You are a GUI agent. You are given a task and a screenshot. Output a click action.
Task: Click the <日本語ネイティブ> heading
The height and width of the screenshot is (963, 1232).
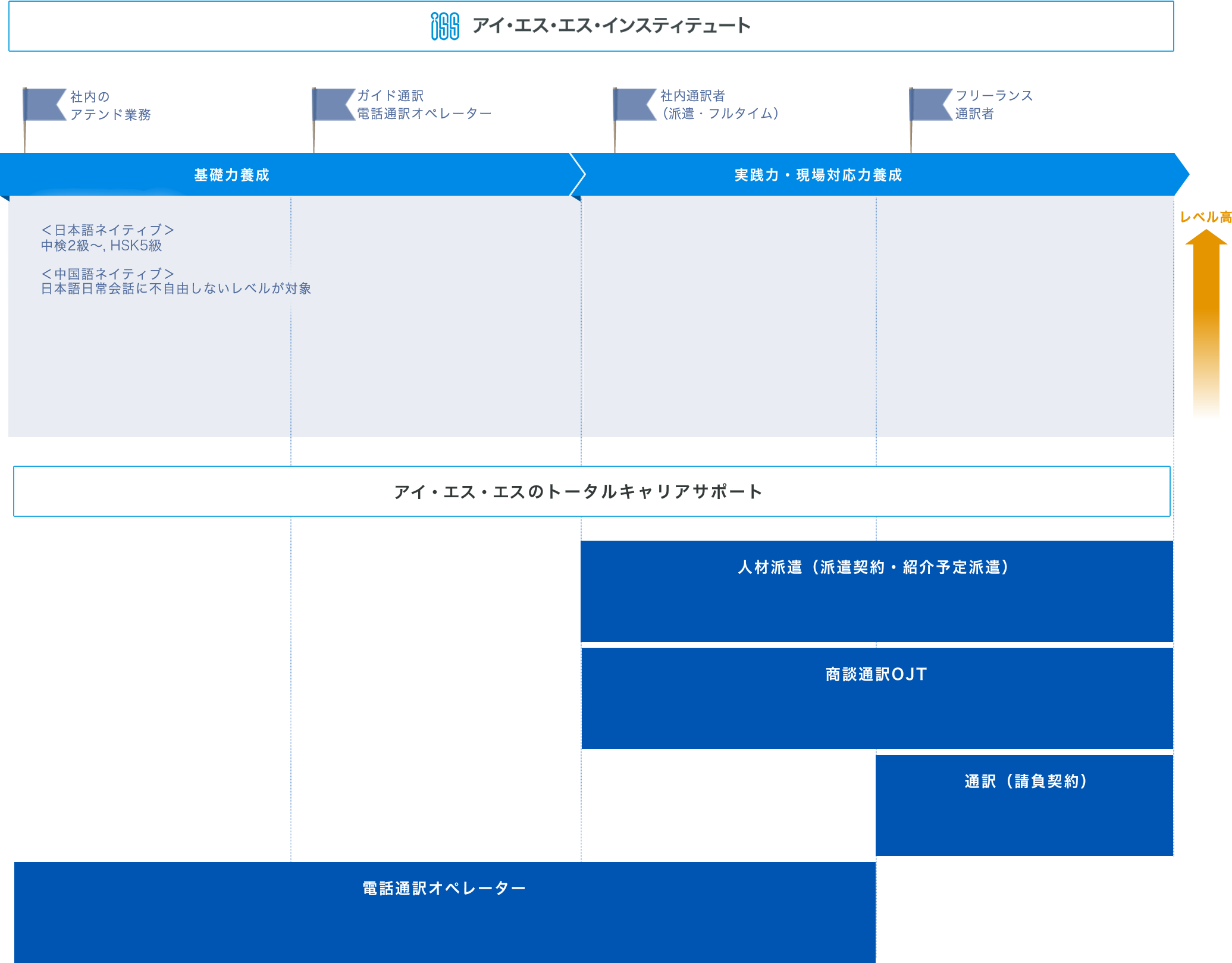tap(108, 230)
